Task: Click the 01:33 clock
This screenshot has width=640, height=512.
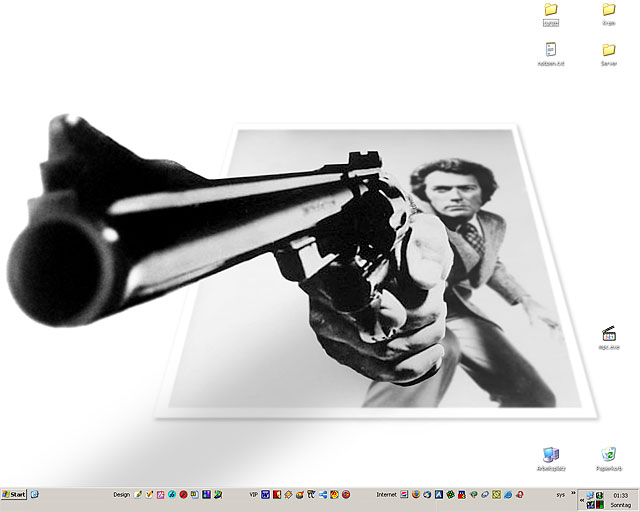Action: [620, 495]
